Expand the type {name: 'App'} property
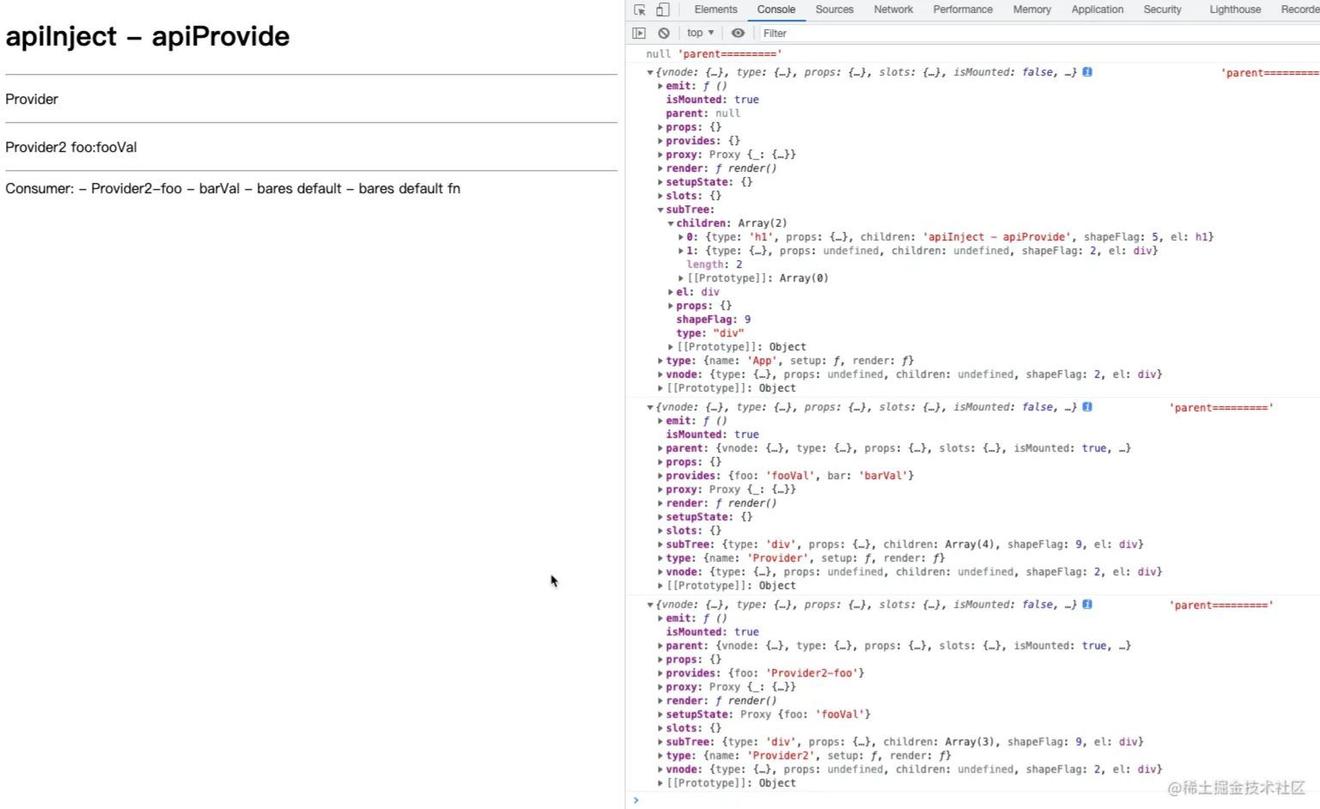1320x809 pixels. pyautogui.click(x=661, y=361)
